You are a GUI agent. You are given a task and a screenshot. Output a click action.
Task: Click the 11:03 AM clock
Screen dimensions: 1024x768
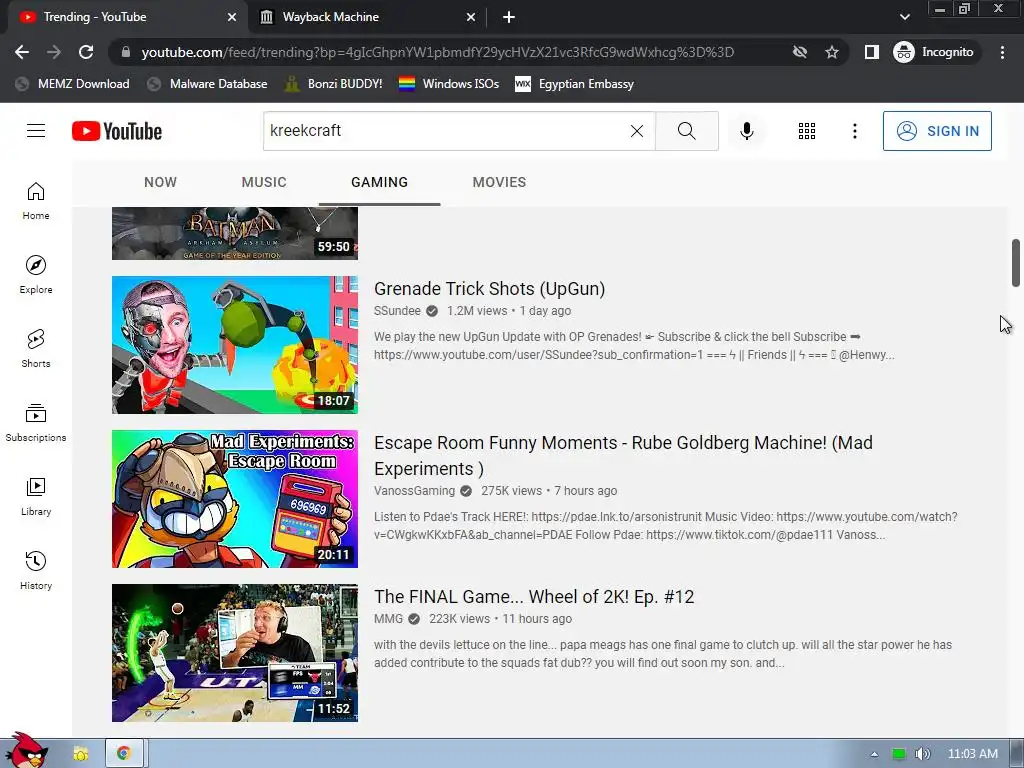click(972, 754)
